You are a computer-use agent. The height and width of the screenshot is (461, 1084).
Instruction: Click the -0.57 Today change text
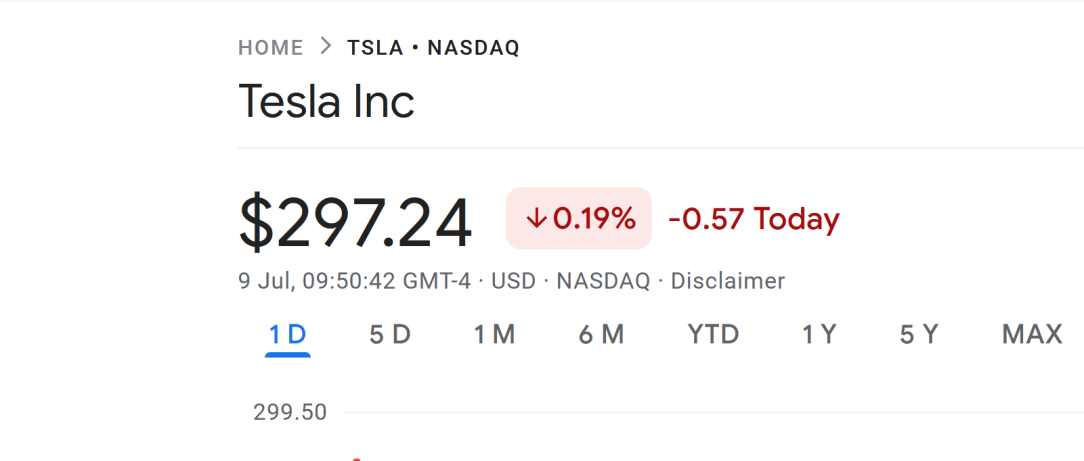pyautogui.click(x=754, y=219)
